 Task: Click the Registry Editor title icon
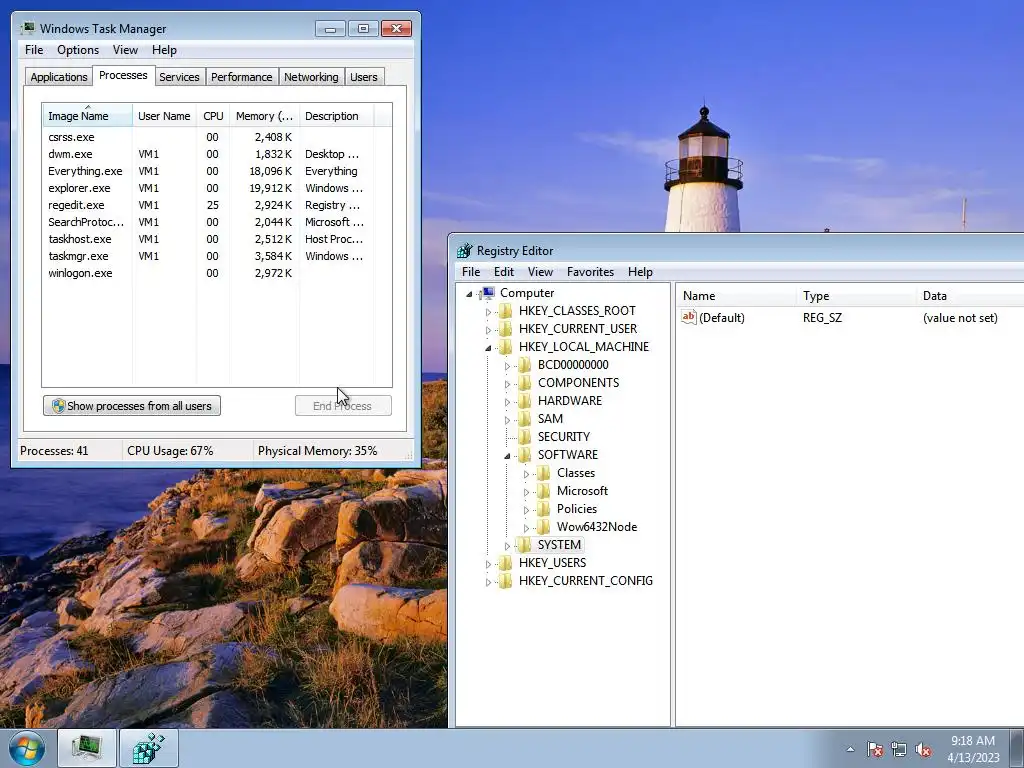click(464, 251)
